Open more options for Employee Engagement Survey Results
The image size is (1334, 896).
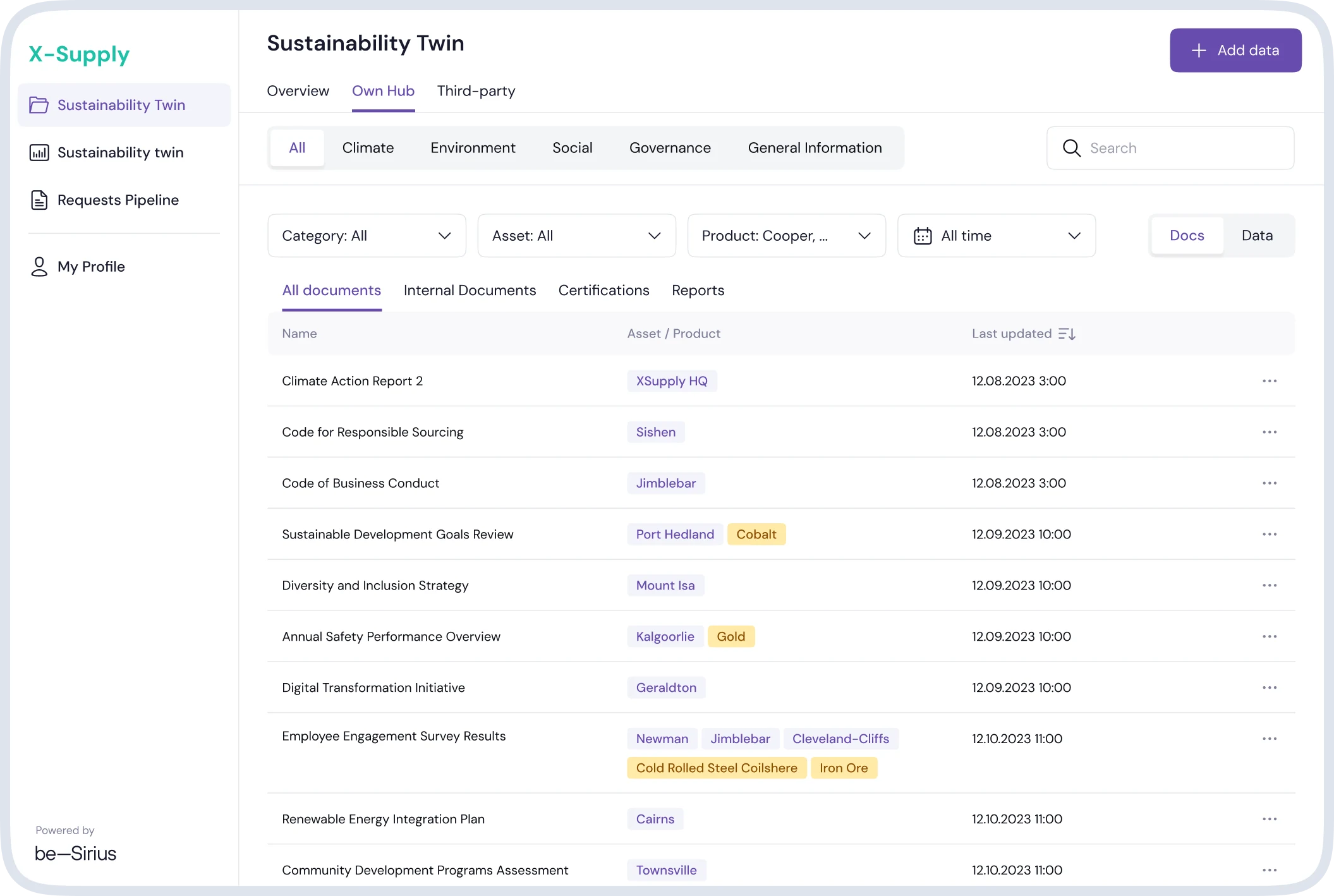[1270, 739]
